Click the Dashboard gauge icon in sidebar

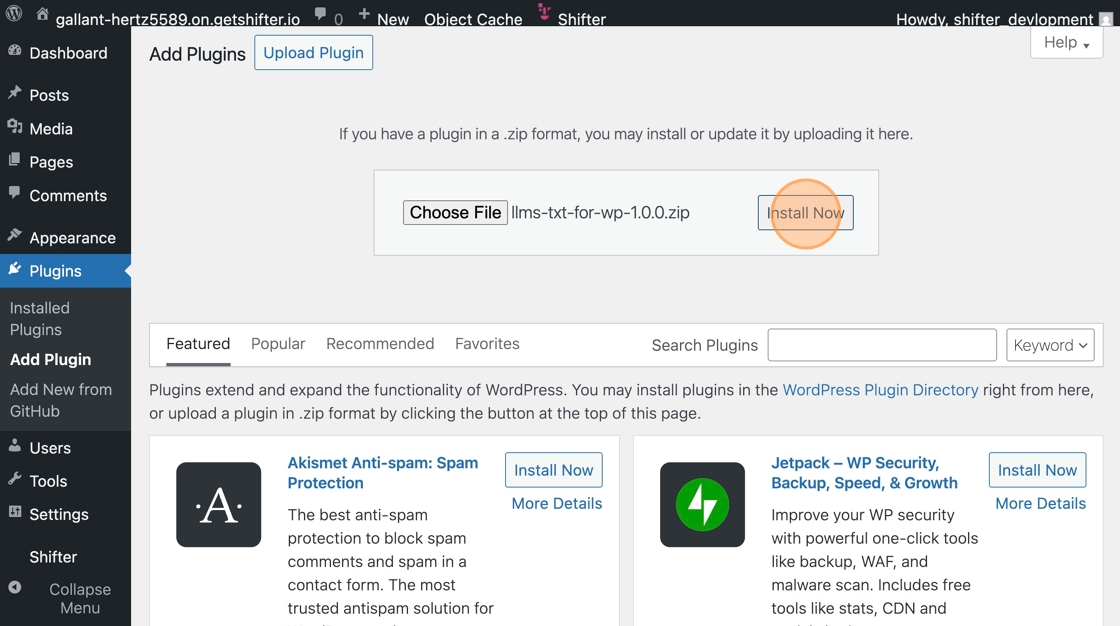(14, 51)
